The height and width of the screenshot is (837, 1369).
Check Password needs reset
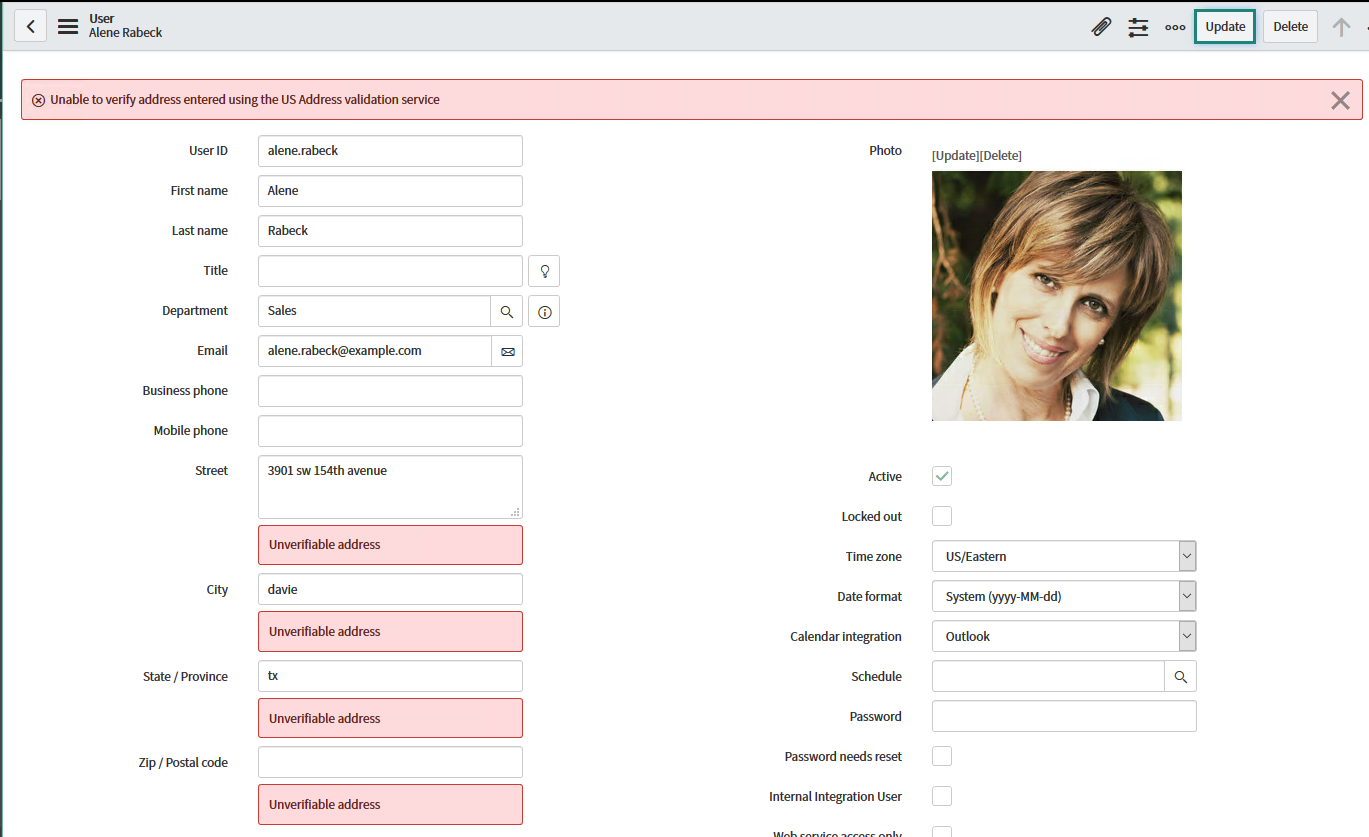tap(941, 756)
